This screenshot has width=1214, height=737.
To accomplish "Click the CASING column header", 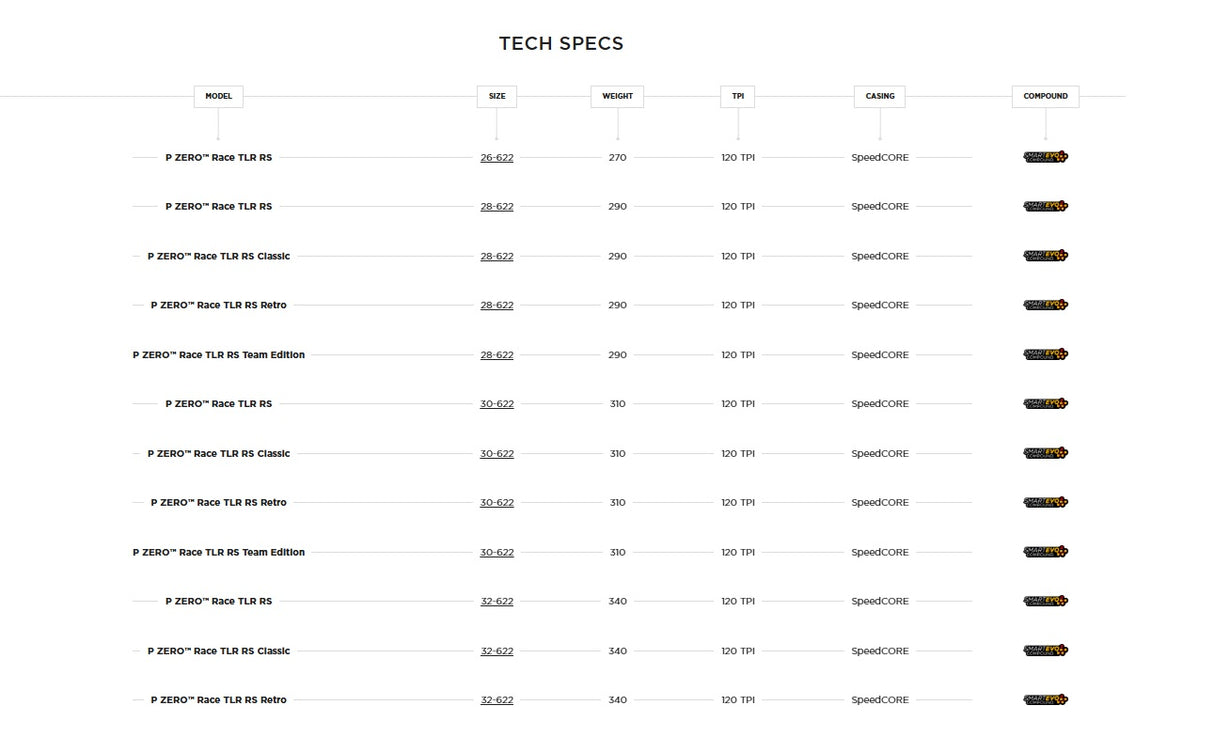I will tap(880, 97).
